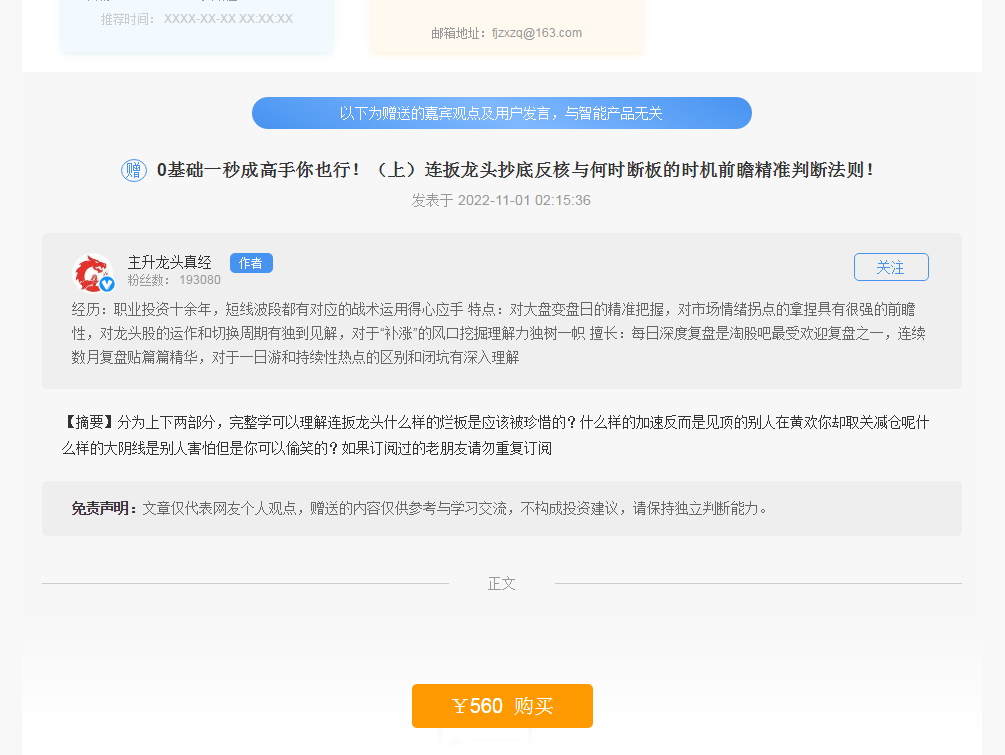Screen dimensions: 1005x755
Task: Click the author bio starting with 经历
Action: pos(500,332)
